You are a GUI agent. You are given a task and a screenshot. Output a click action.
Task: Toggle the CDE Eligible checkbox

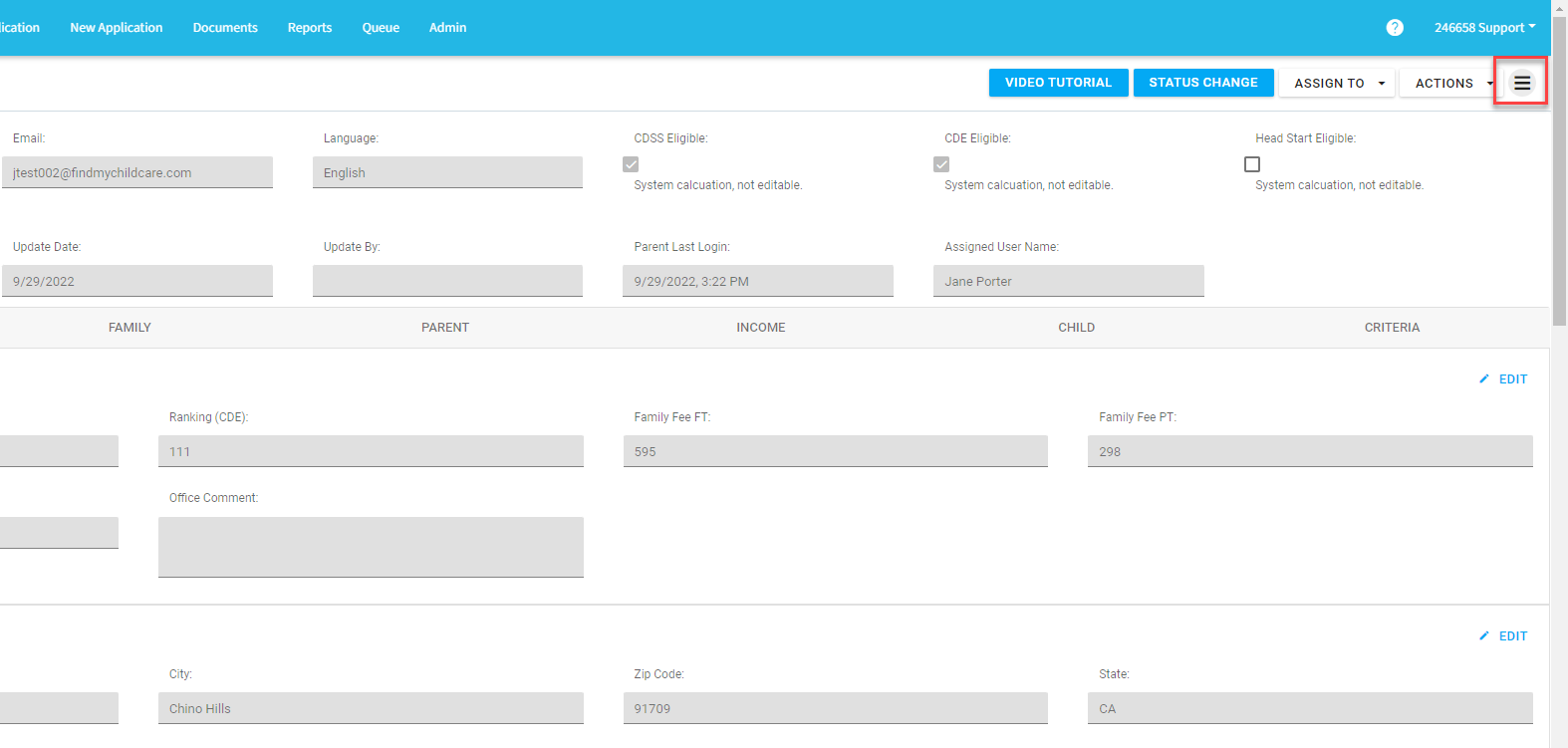[x=941, y=164]
